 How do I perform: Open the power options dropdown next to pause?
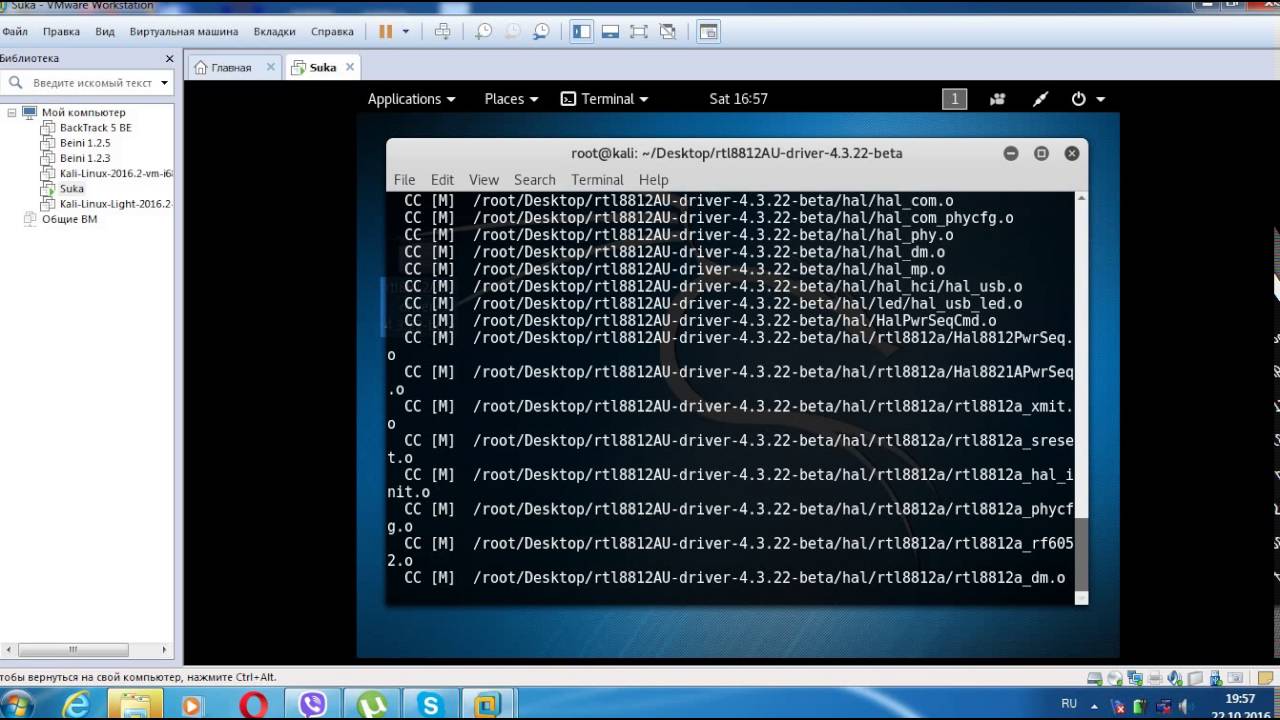point(405,31)
